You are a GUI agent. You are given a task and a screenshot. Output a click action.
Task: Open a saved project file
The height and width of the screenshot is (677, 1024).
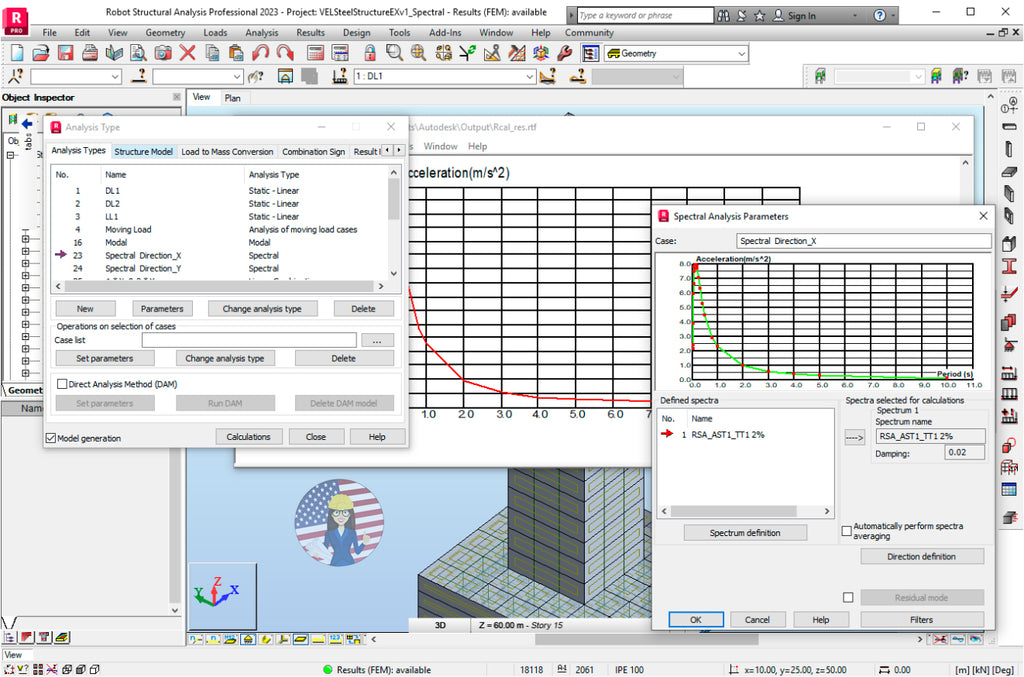(43, 53)
